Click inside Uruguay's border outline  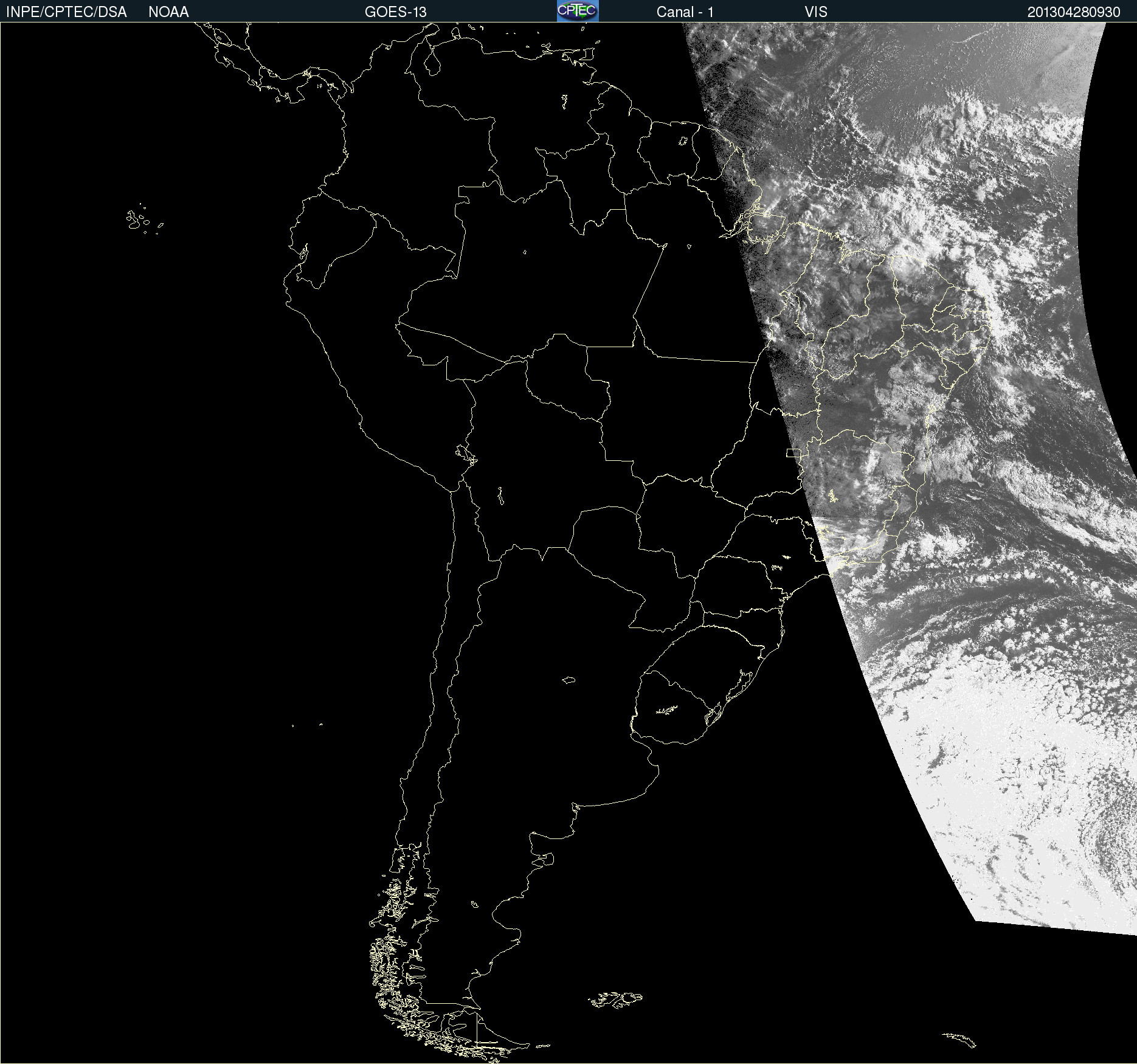tap(672, 711)
